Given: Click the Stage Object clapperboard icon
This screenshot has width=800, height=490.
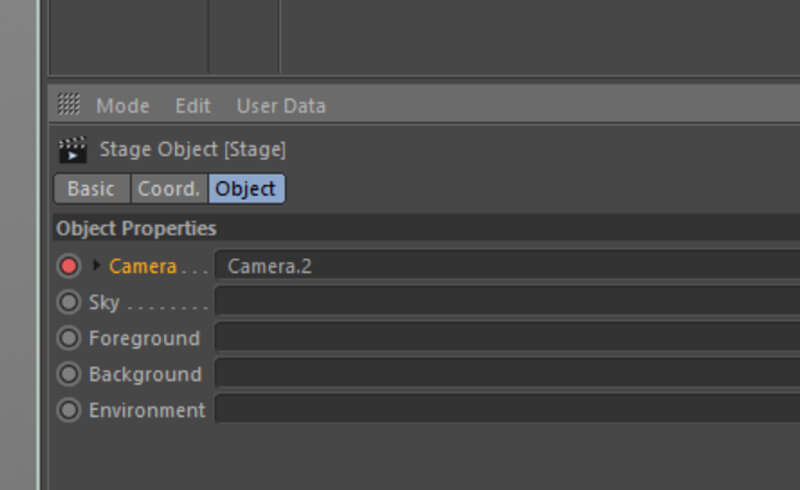Looking at the screenshot, I should point(72,150).
